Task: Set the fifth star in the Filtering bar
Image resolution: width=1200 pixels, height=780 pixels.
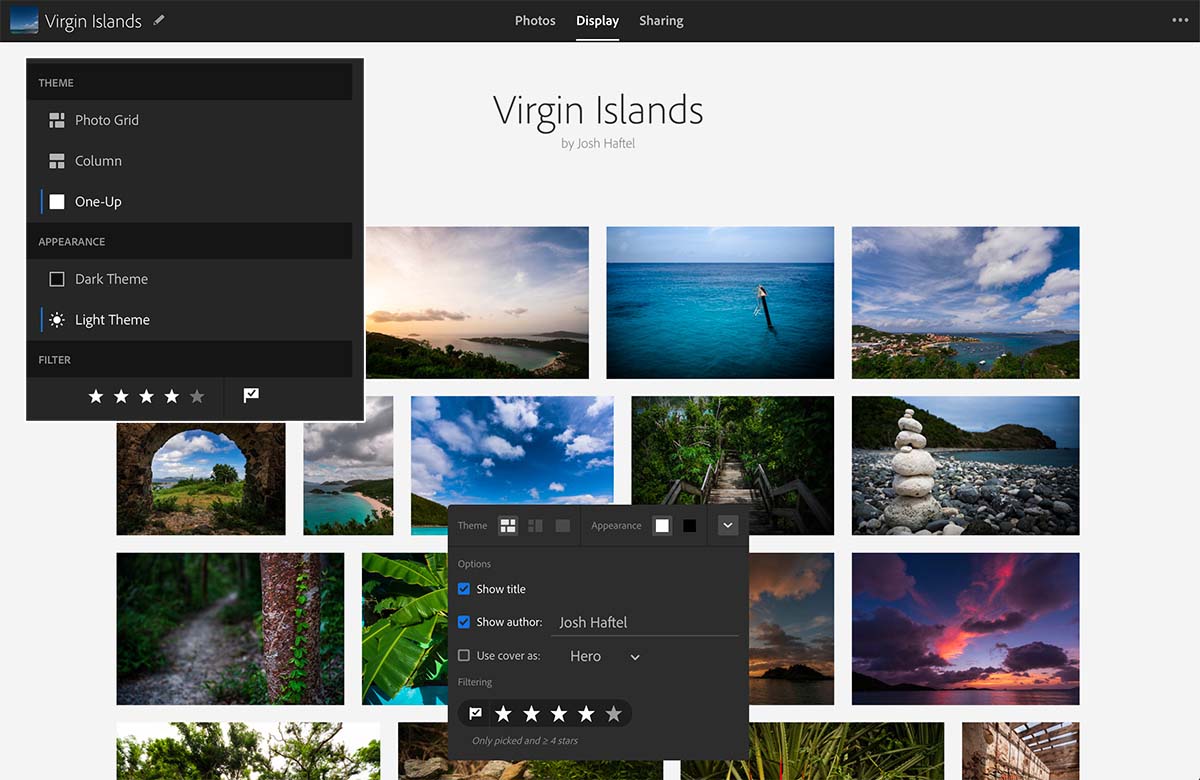Action: coord(614,713)
